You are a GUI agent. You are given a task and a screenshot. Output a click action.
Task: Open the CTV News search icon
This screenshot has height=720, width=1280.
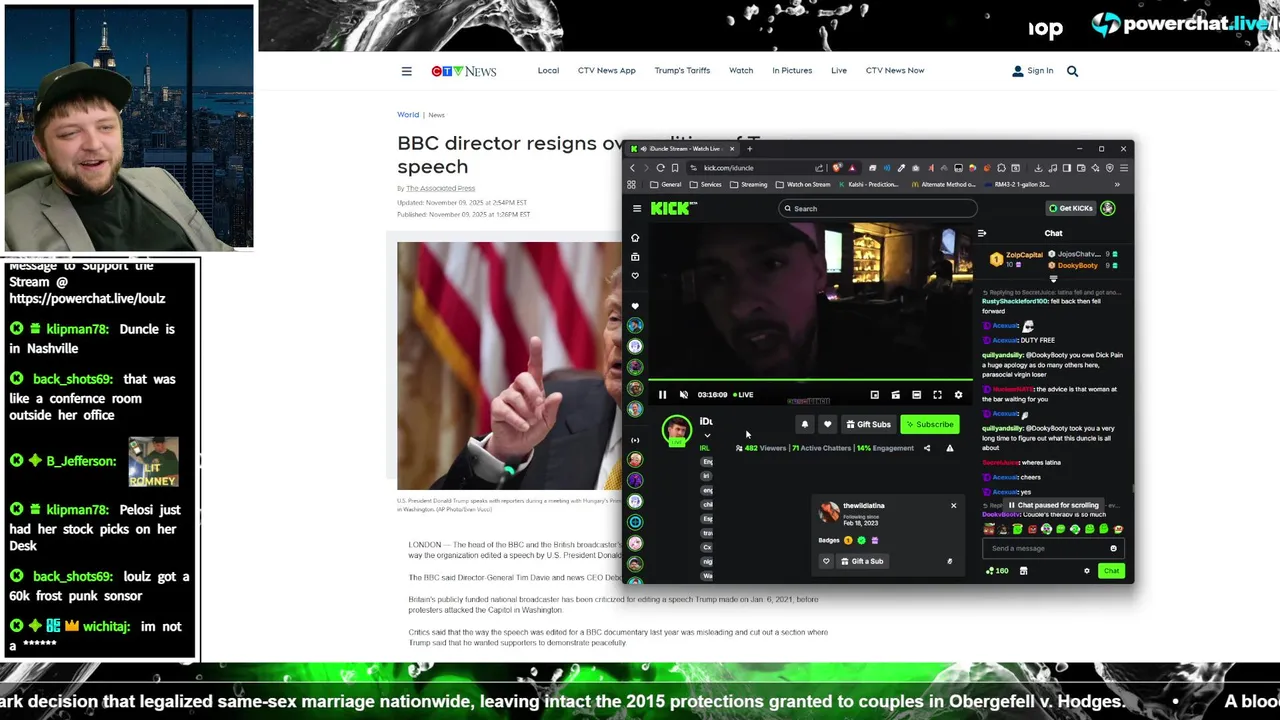[x=1072, y=71]
